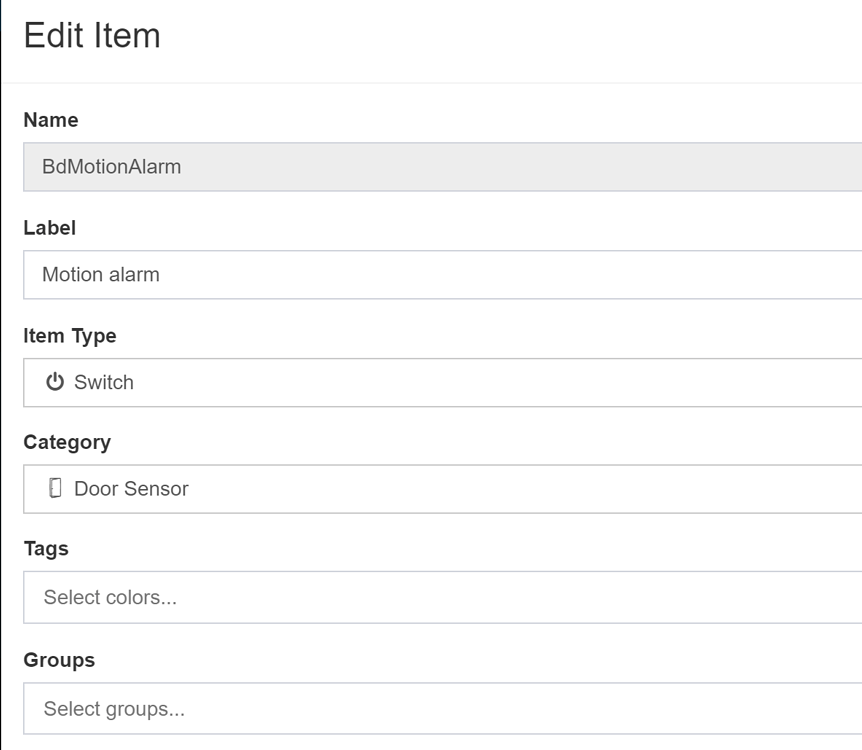Viewport: 862px width, 750px height.
Task: Click the Tags heading text
Action: point(46,549)
